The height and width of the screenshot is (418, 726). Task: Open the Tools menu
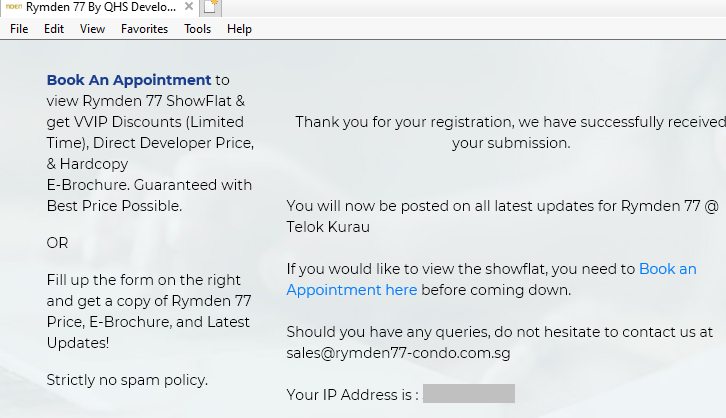click(x=197, y=29)
